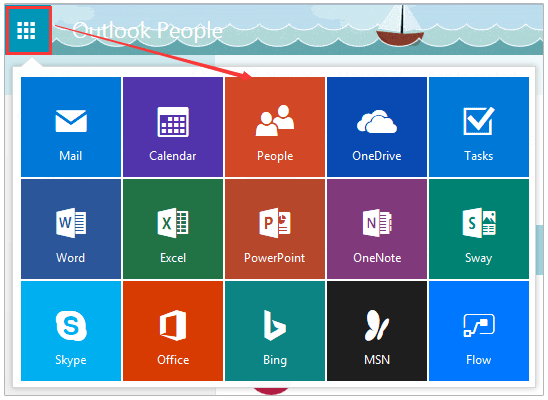Launch Bing from the app grid

(275, 331)
